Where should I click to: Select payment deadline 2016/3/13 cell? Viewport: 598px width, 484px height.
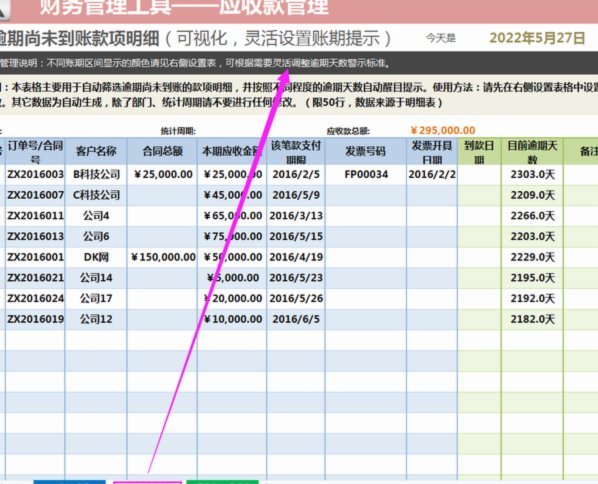tap(296, 216)
